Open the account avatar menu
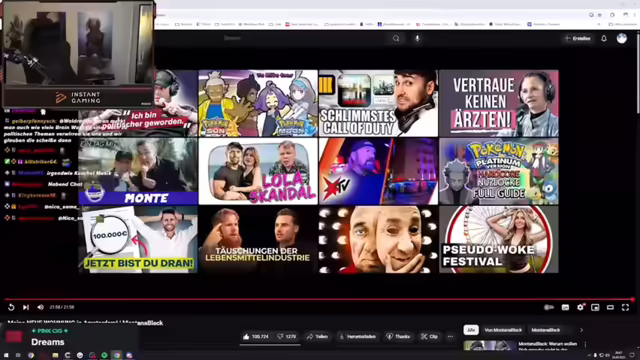Viewport: 640px width, 360px height. click(622, 38)
